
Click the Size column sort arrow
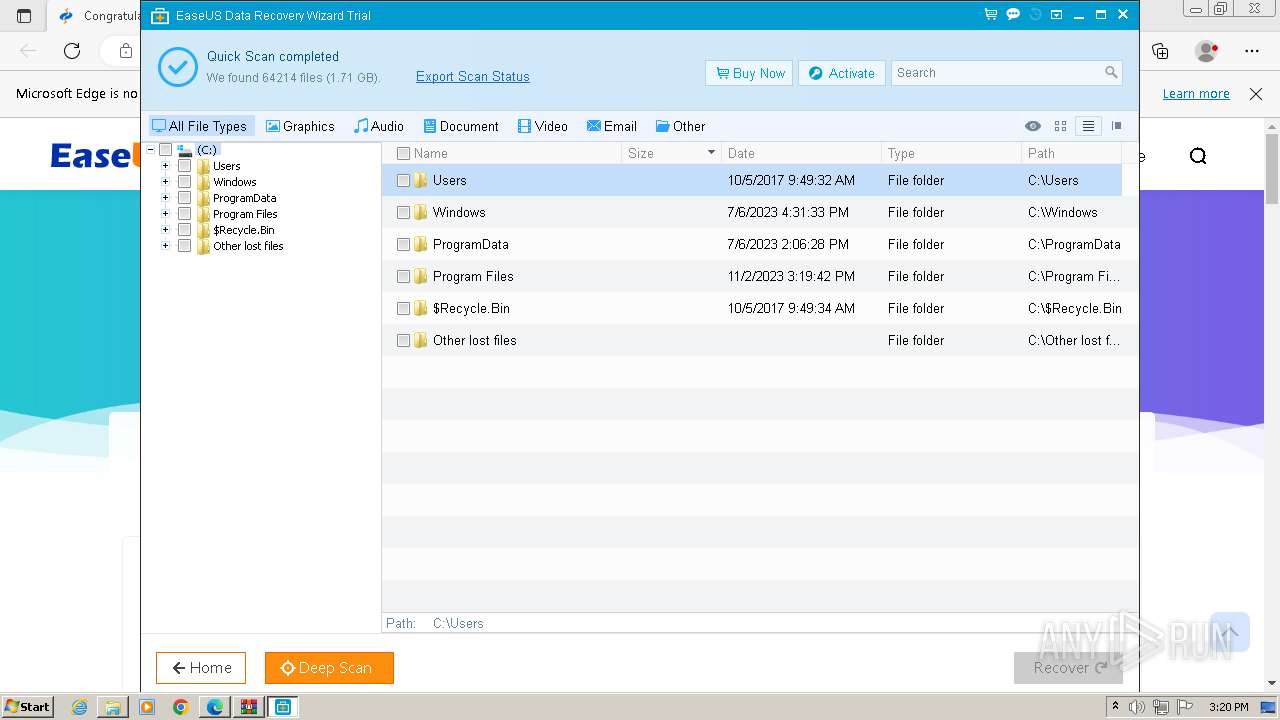click(x=712, y=153)
